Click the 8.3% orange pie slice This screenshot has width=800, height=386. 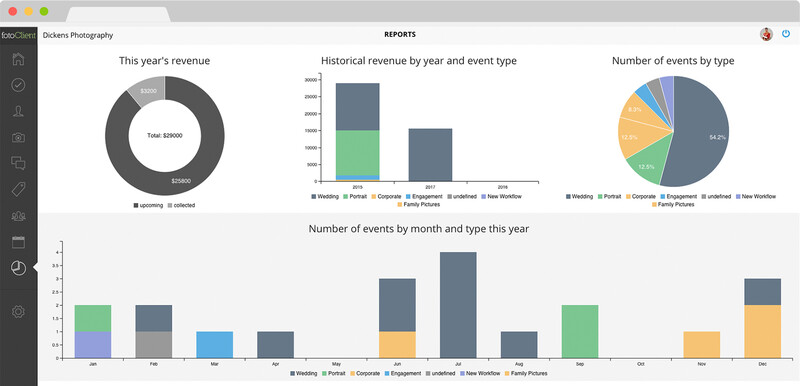pyautogui.click(x=636, y=110)
